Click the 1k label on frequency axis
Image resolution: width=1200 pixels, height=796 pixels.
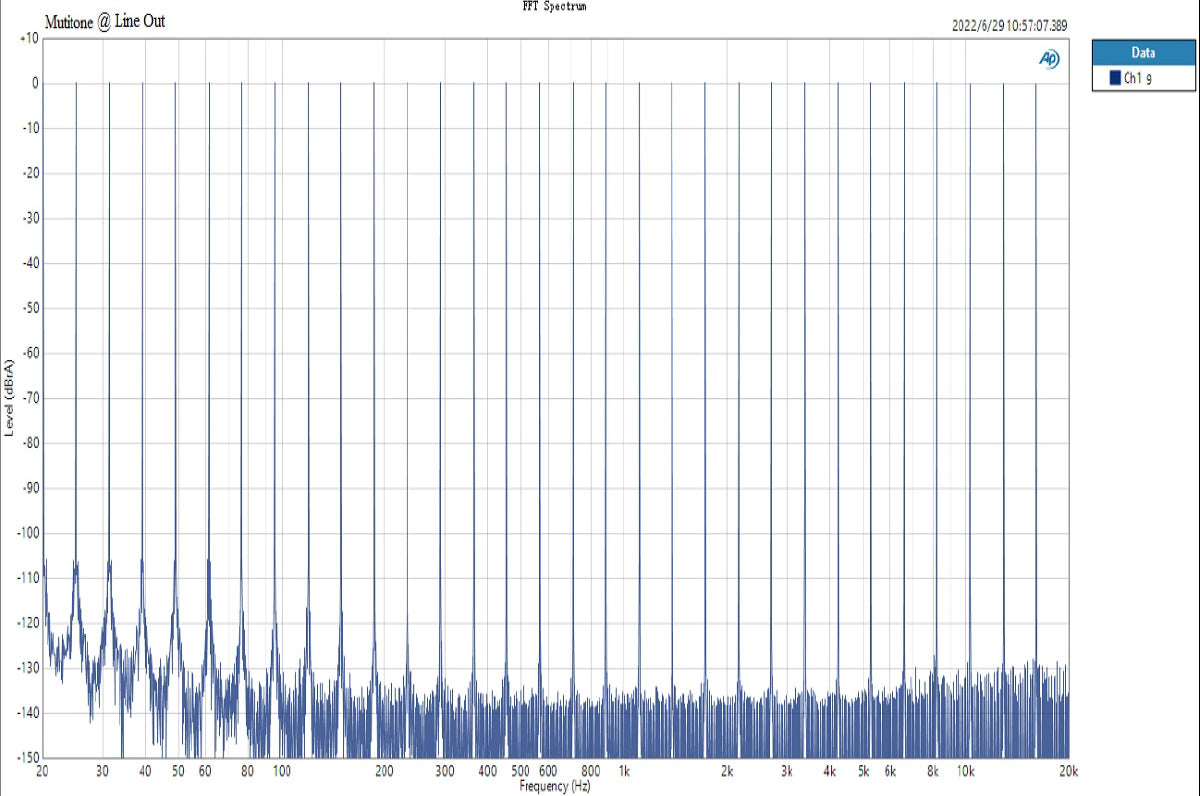[624, 771]
